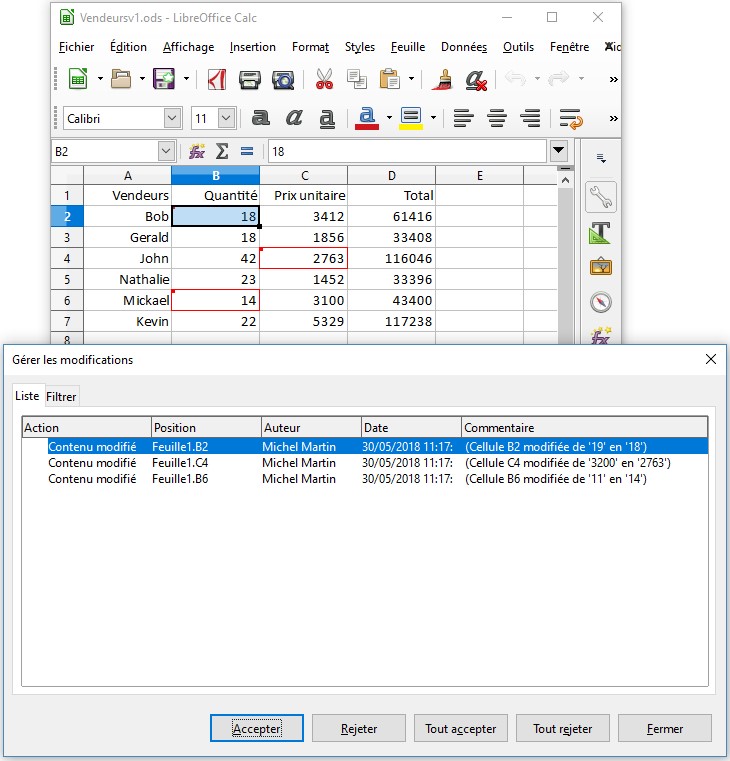Open the Données menu
This screenshot has width=730, height=761.
463,47
